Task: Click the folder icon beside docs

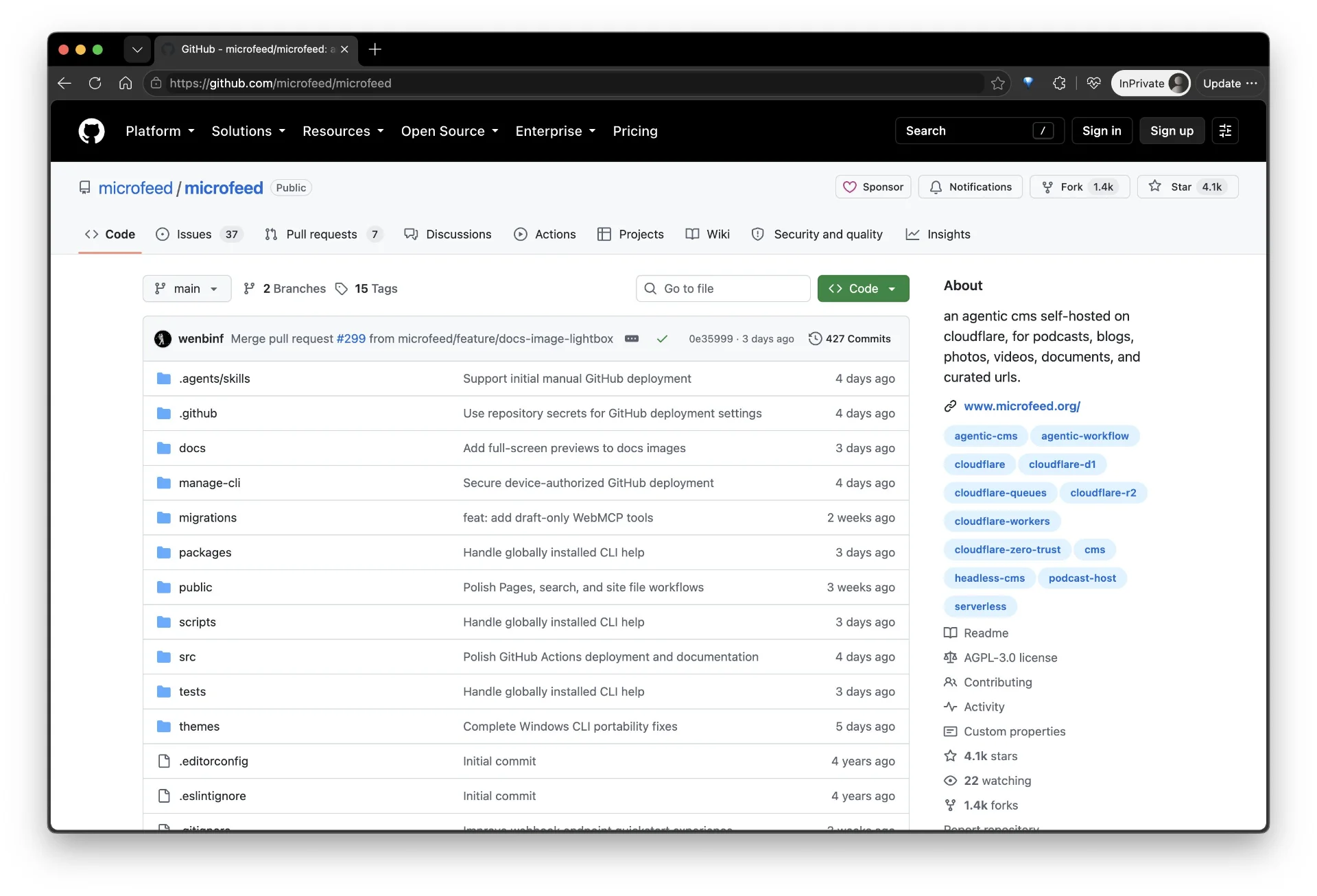Action: tap(163, 448)
